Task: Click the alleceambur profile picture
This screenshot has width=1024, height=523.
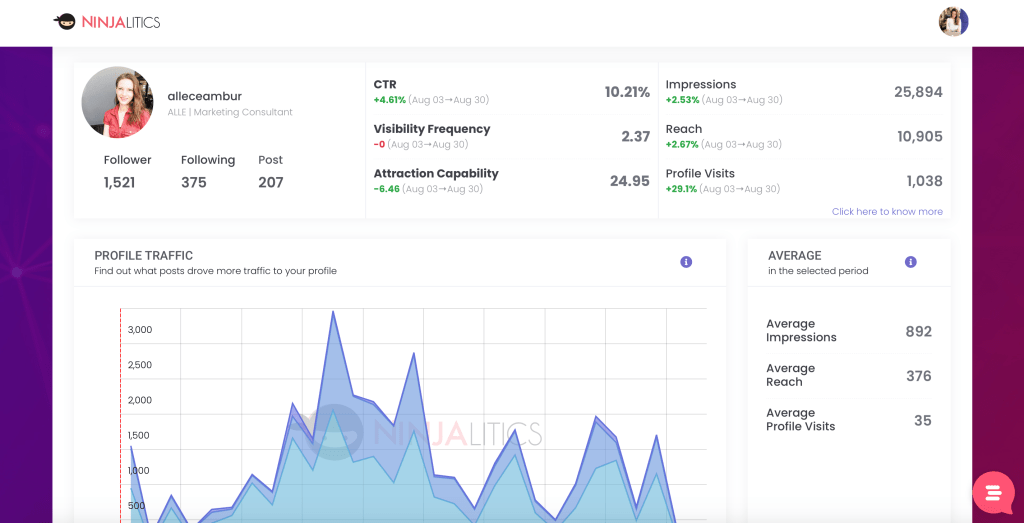Action: 117,102
